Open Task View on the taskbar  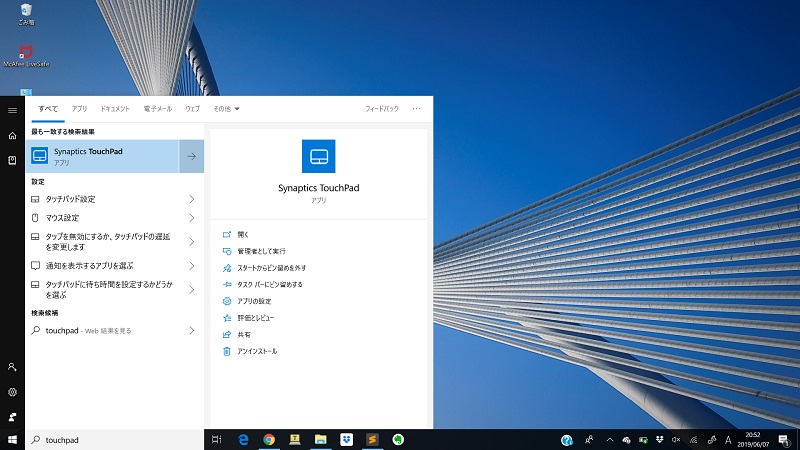(217, 439)
